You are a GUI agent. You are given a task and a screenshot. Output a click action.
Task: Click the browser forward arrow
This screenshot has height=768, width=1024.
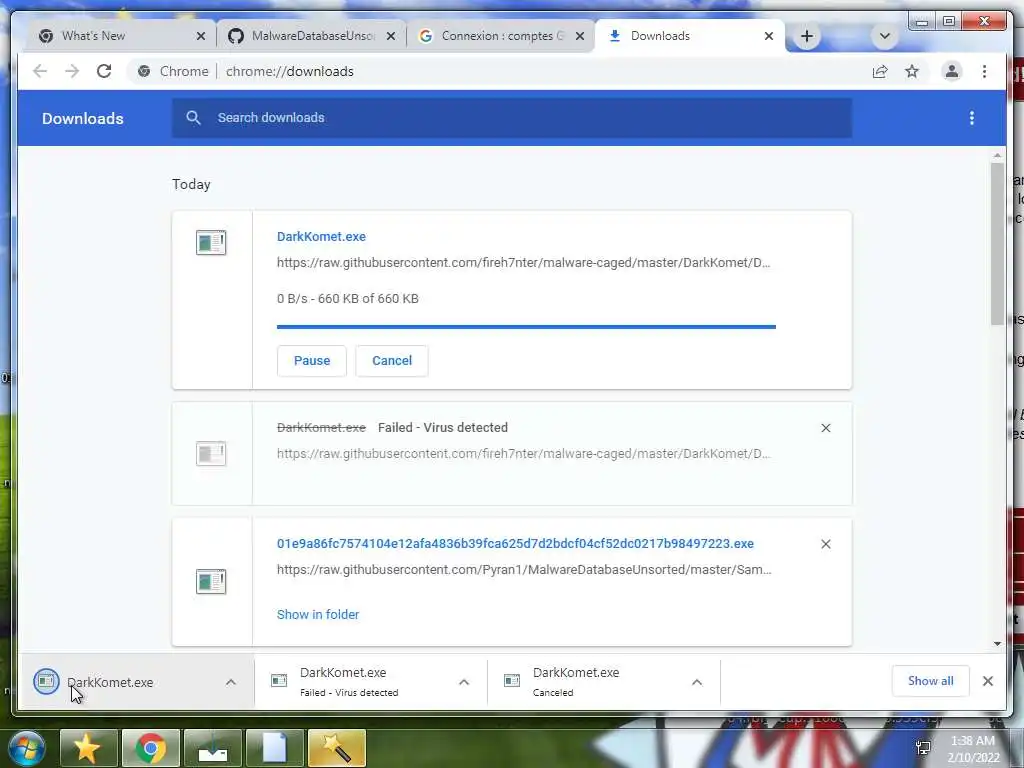click(72, 71)
